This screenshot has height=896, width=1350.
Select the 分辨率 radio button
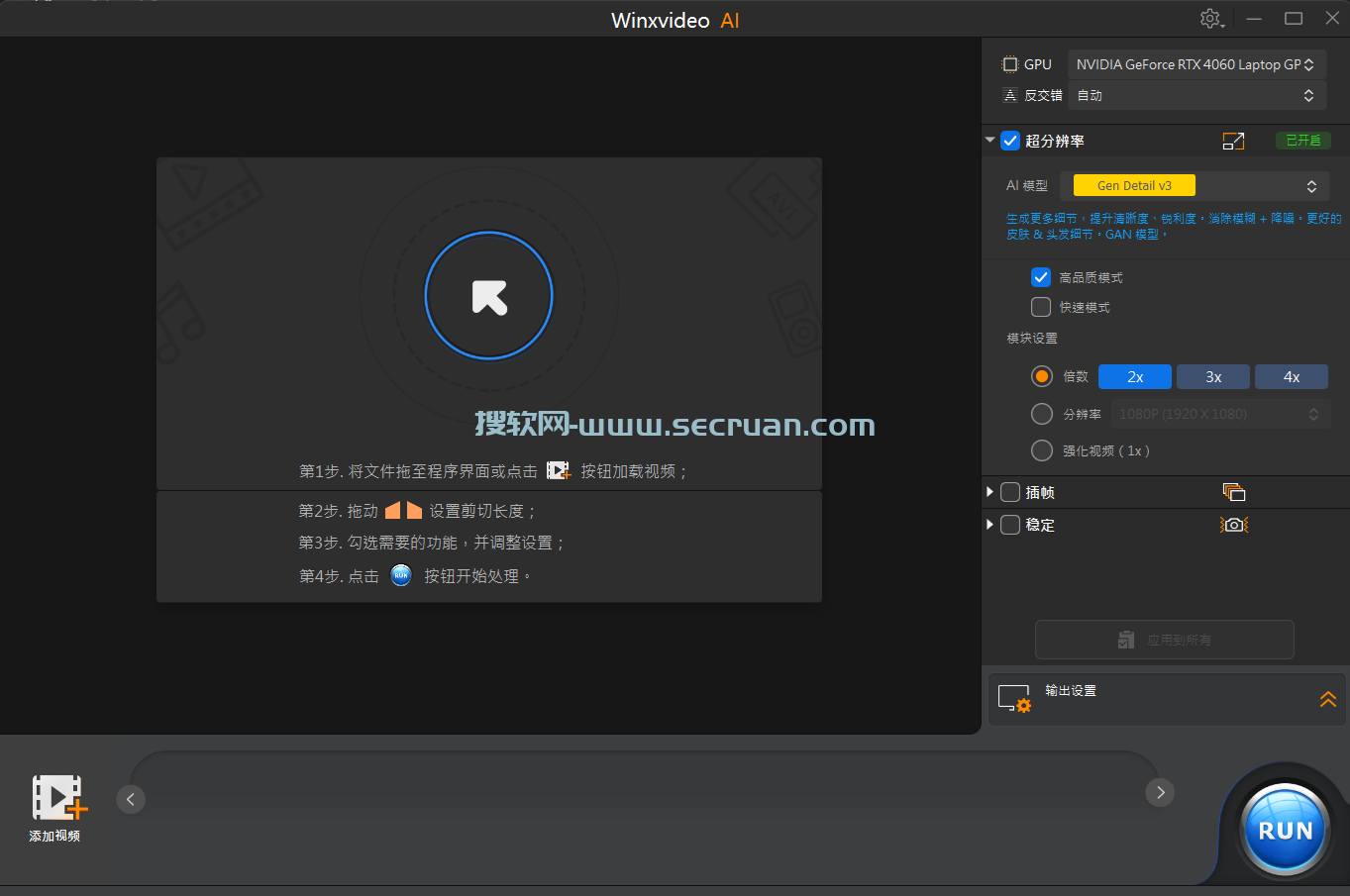pos(1042,414)
